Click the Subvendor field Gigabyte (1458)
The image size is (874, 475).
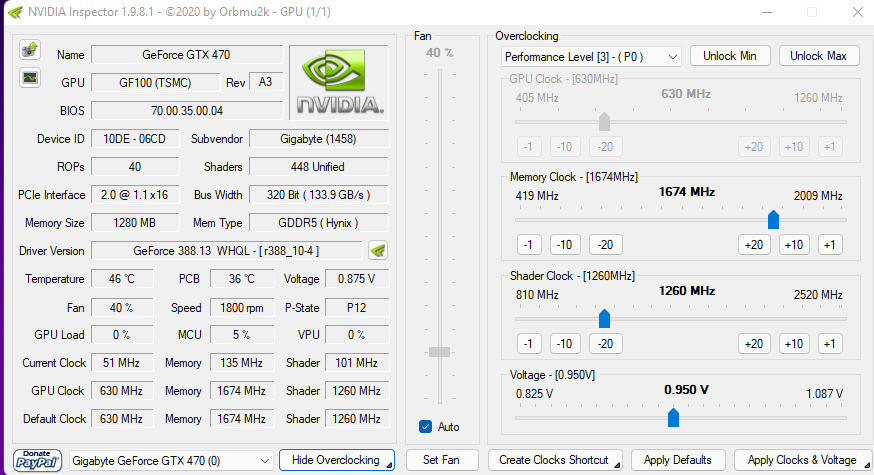[319, 139]
